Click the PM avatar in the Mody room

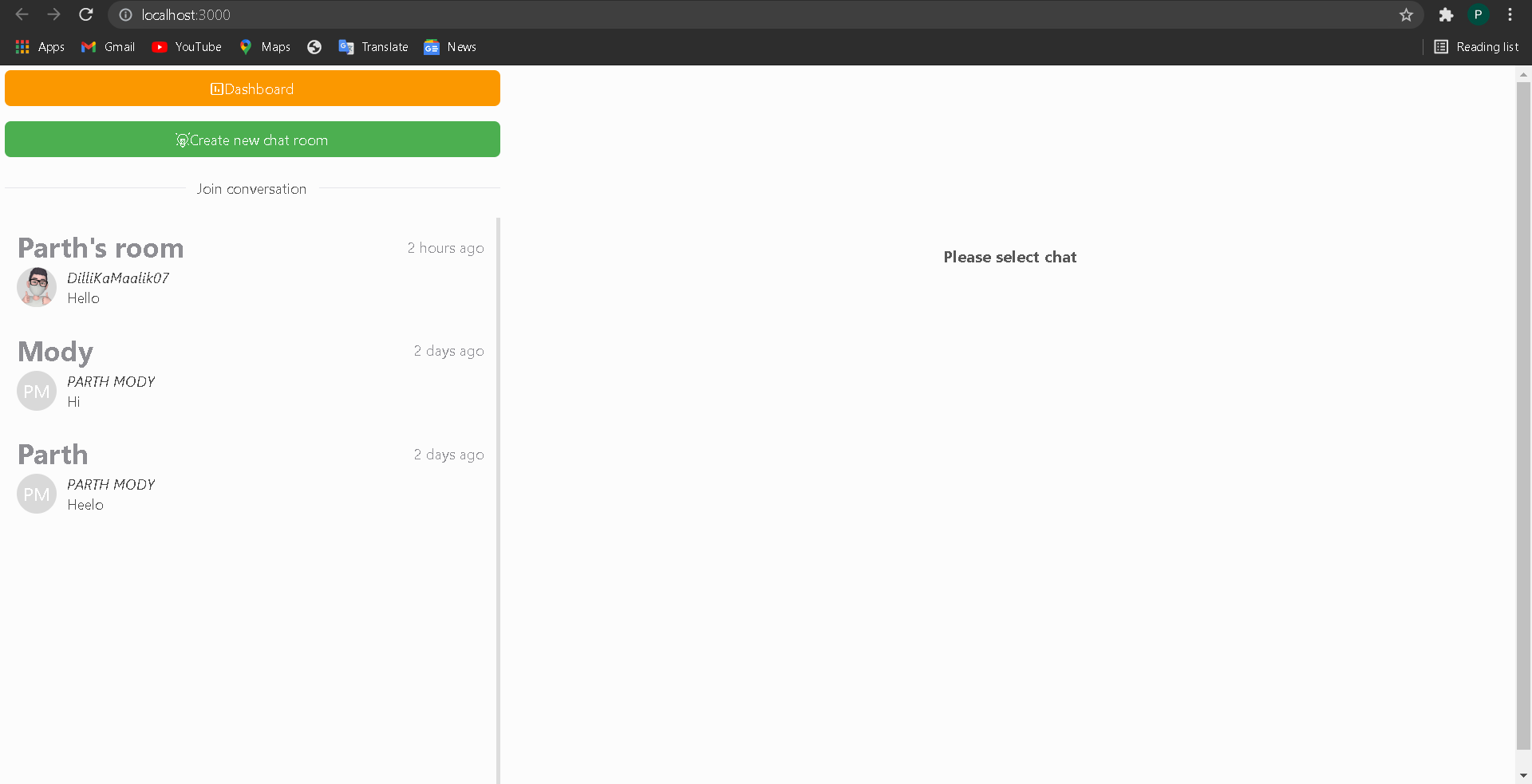[37, 391]
